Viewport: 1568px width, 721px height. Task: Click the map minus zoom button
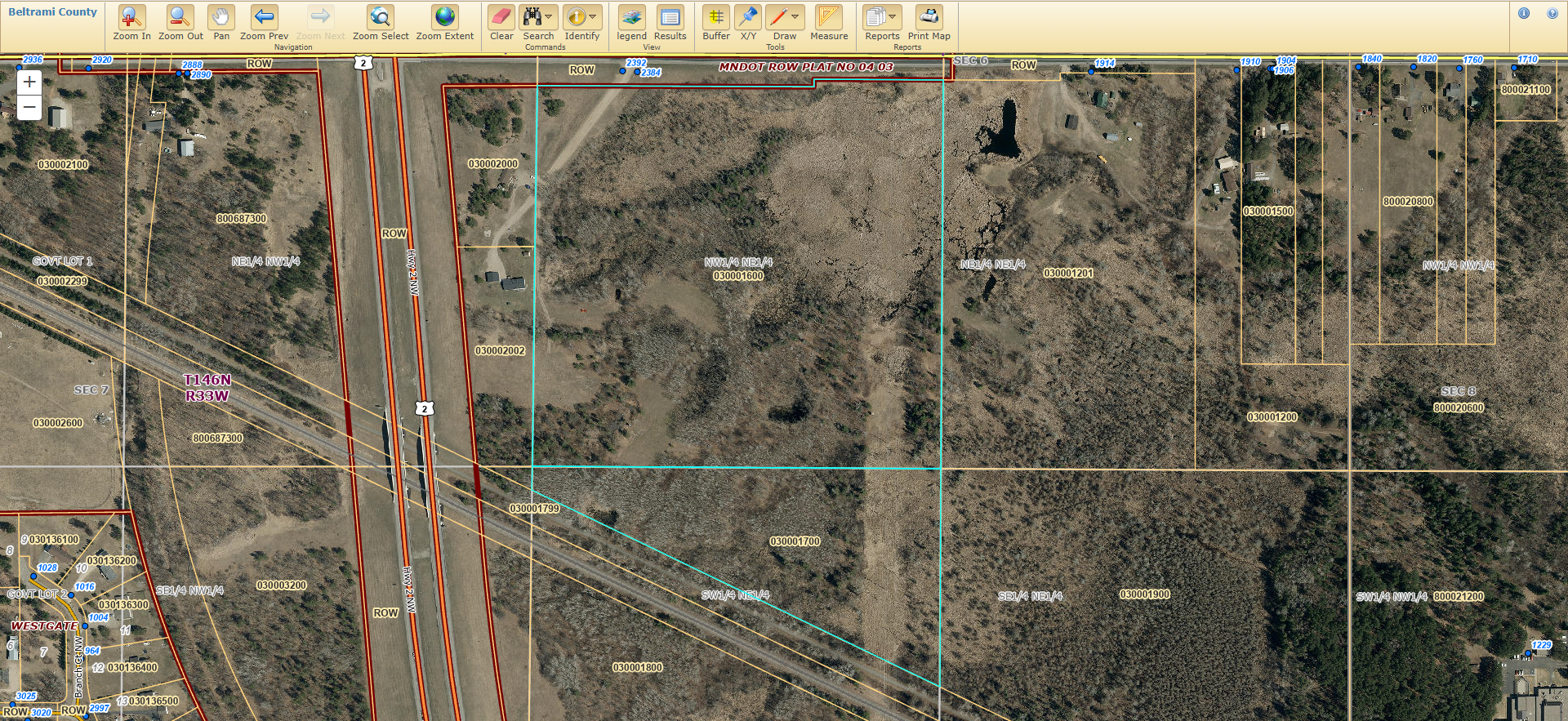[x=29, y=107]
